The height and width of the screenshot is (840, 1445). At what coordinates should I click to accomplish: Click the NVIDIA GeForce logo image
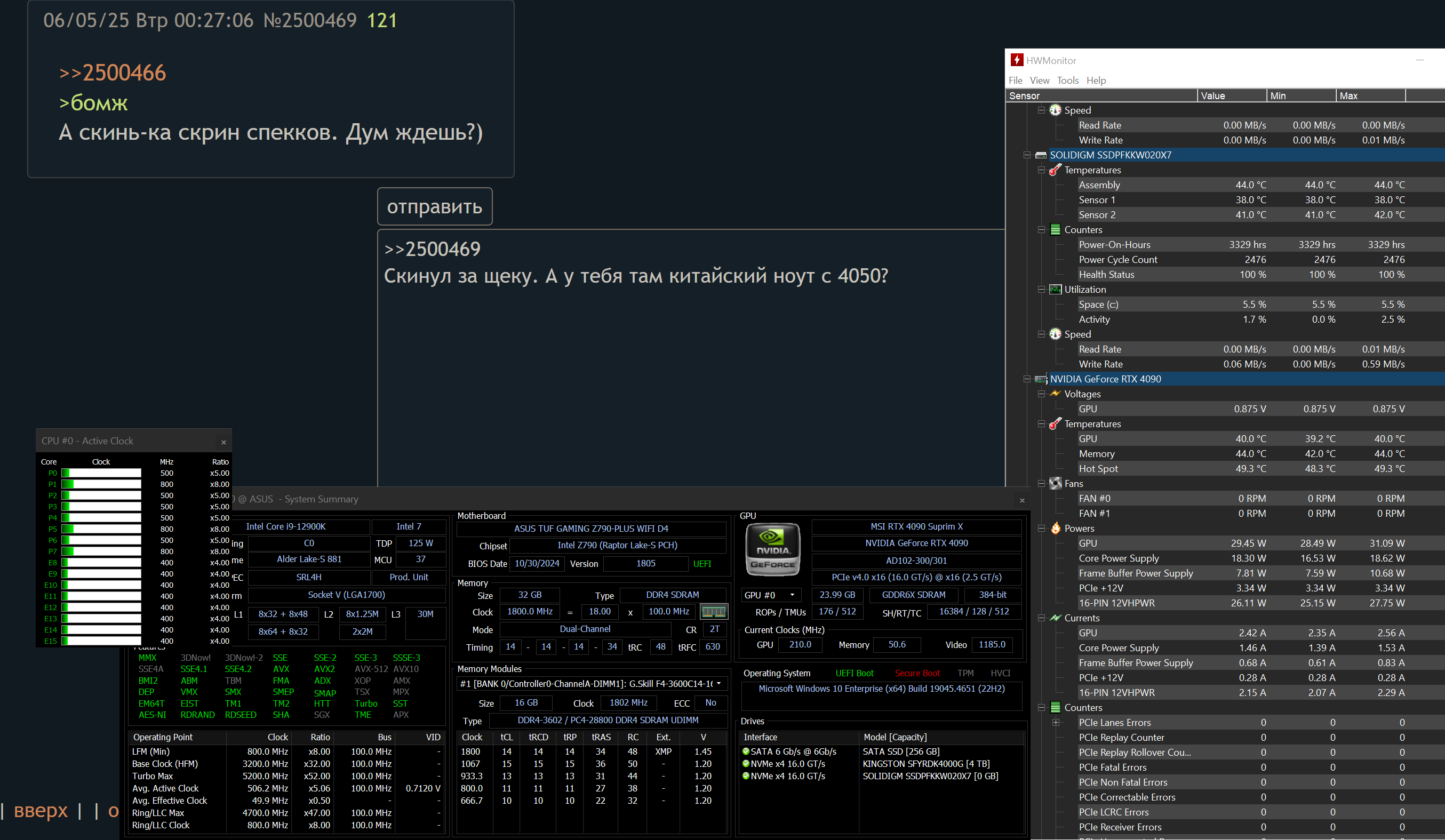[x=772, y=549]
